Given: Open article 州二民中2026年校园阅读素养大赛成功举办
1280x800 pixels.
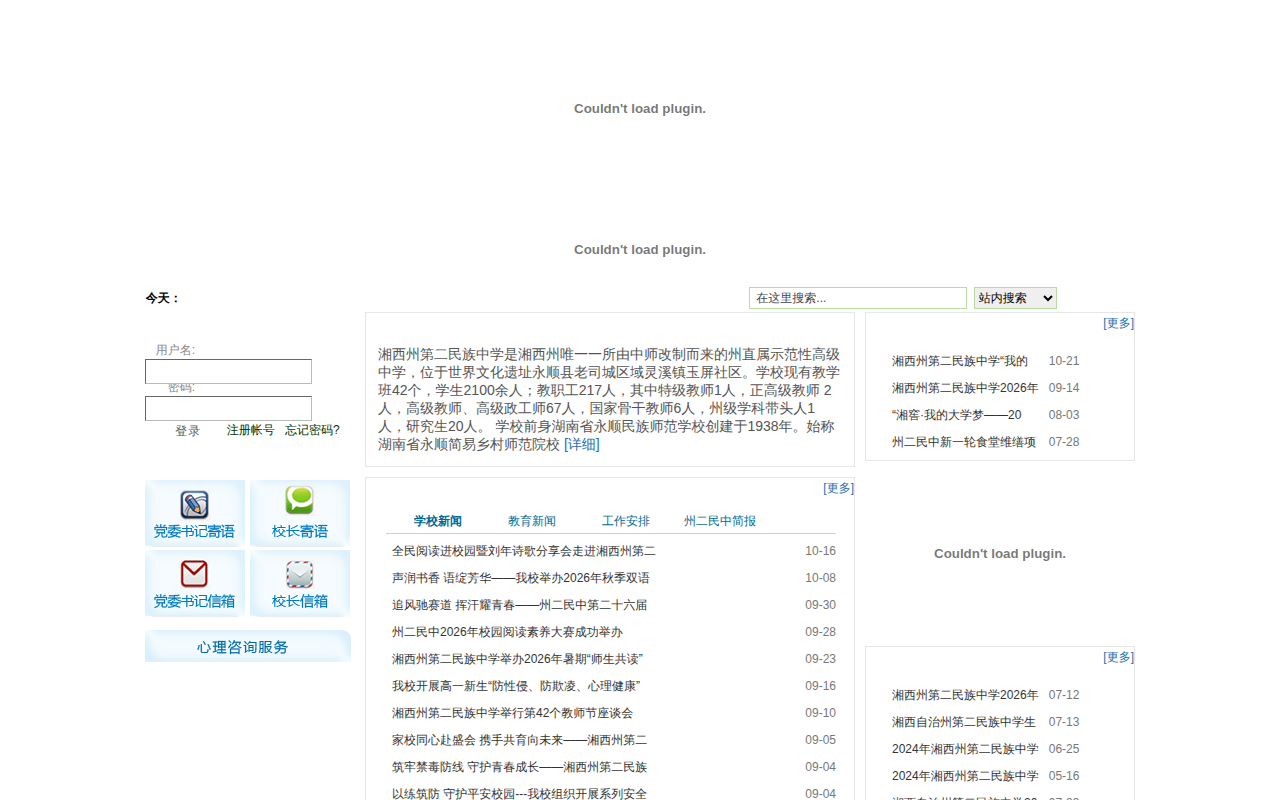Looking at the screenshot, I should click(x=507, y=632).
